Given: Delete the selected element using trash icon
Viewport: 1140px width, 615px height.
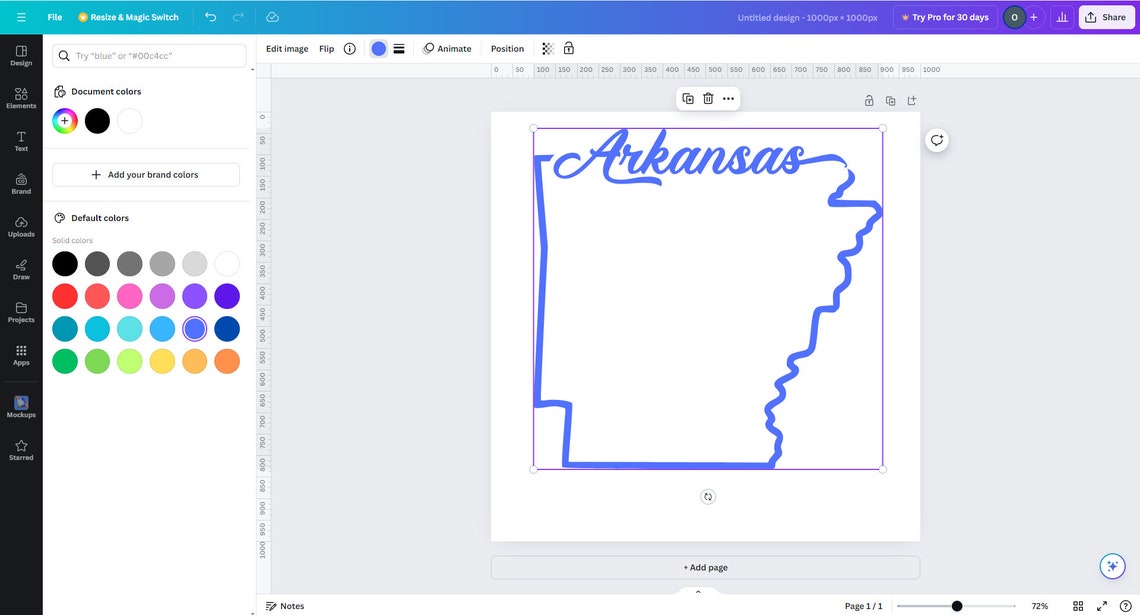Looking at the screenshot, I should (x=707, y=98).
